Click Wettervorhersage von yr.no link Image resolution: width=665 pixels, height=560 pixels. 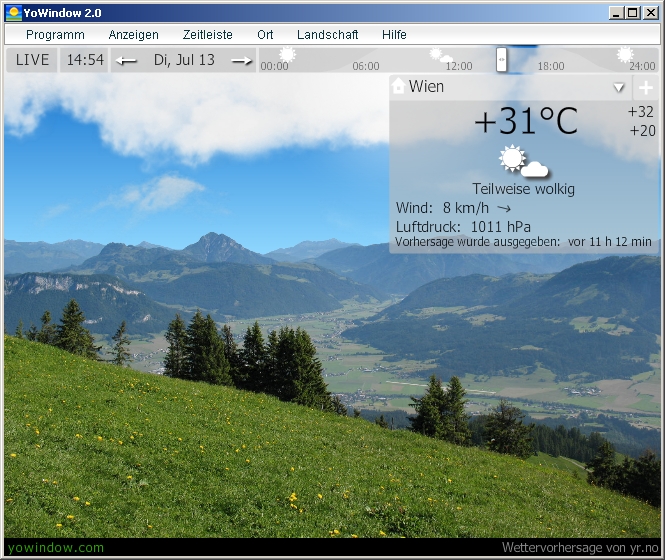[x=580, y=548]
